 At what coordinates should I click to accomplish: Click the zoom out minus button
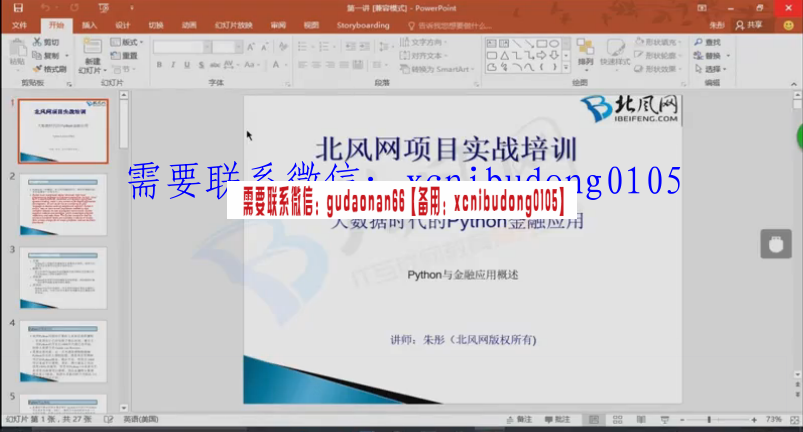(682, 420)
